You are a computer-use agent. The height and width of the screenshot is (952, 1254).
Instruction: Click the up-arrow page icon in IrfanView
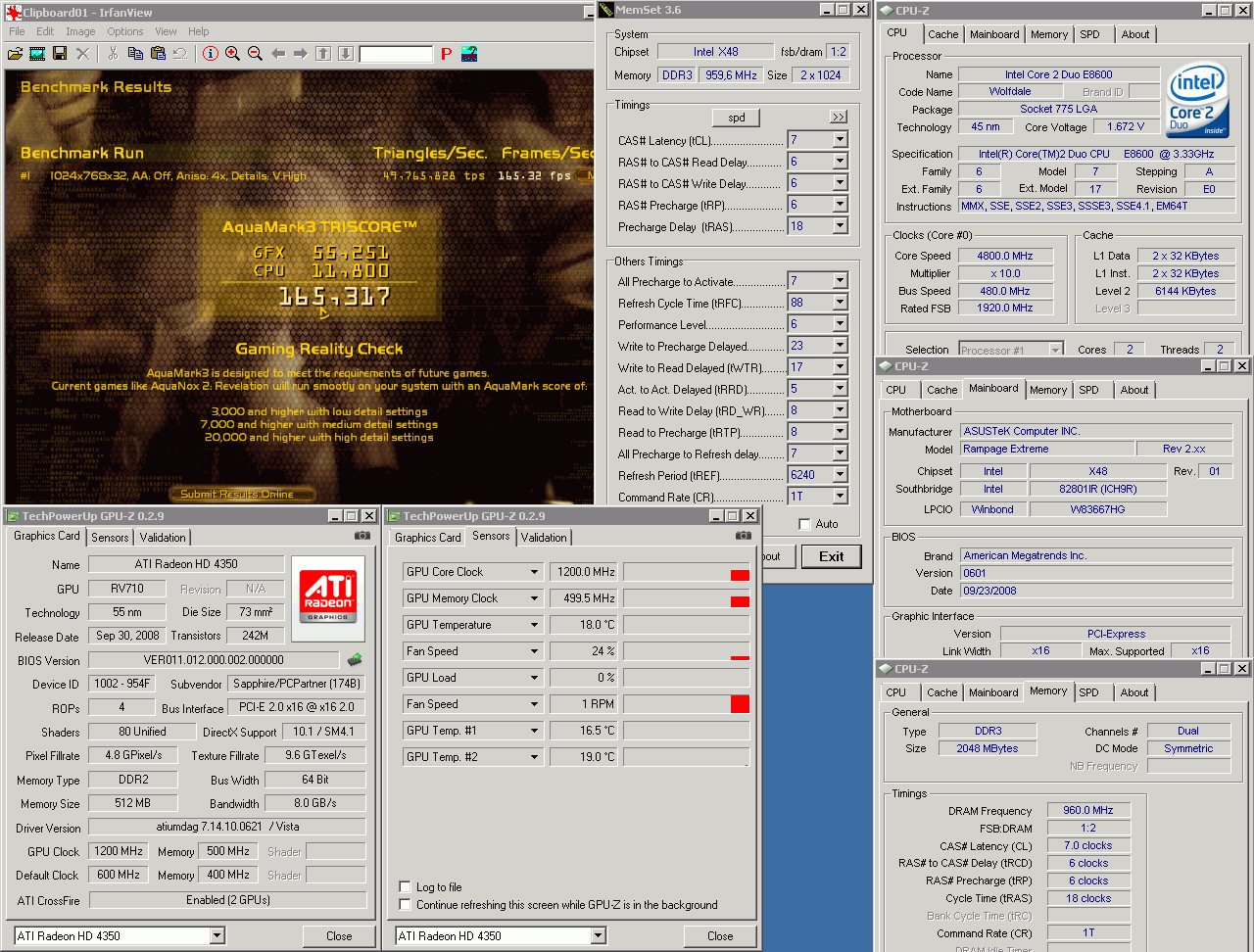[323, 54]
